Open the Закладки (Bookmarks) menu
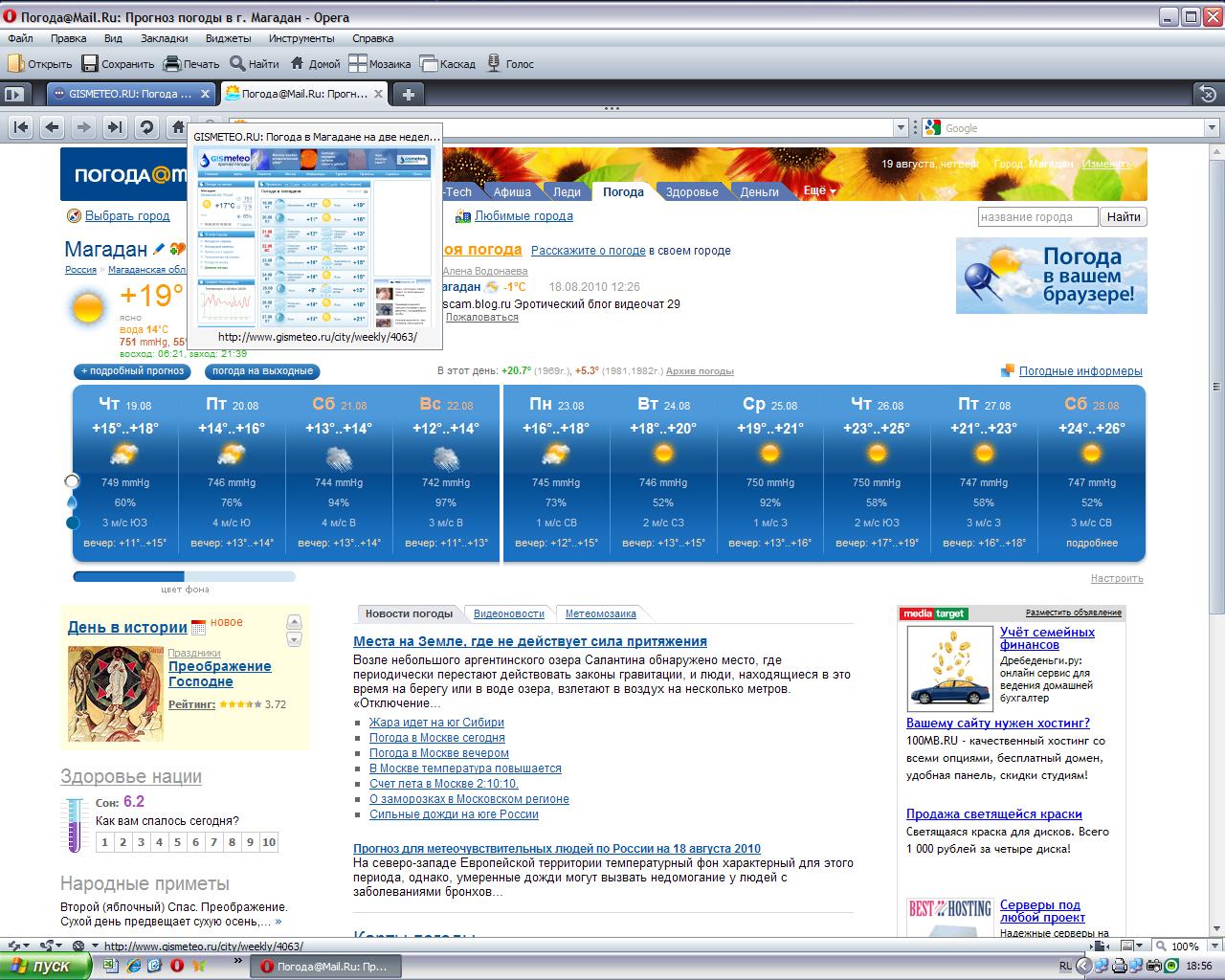 [x=164, y=38]
